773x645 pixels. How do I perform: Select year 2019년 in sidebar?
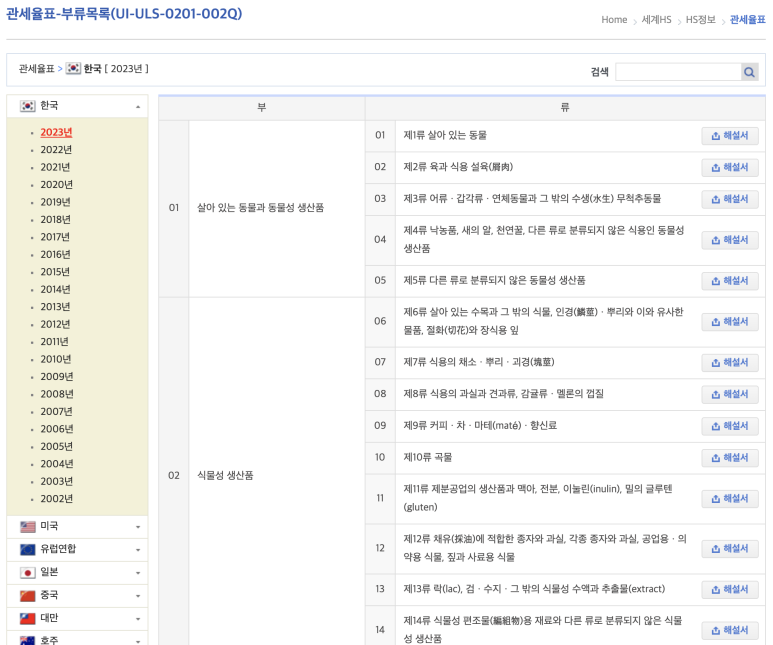[x=56, y=202]
